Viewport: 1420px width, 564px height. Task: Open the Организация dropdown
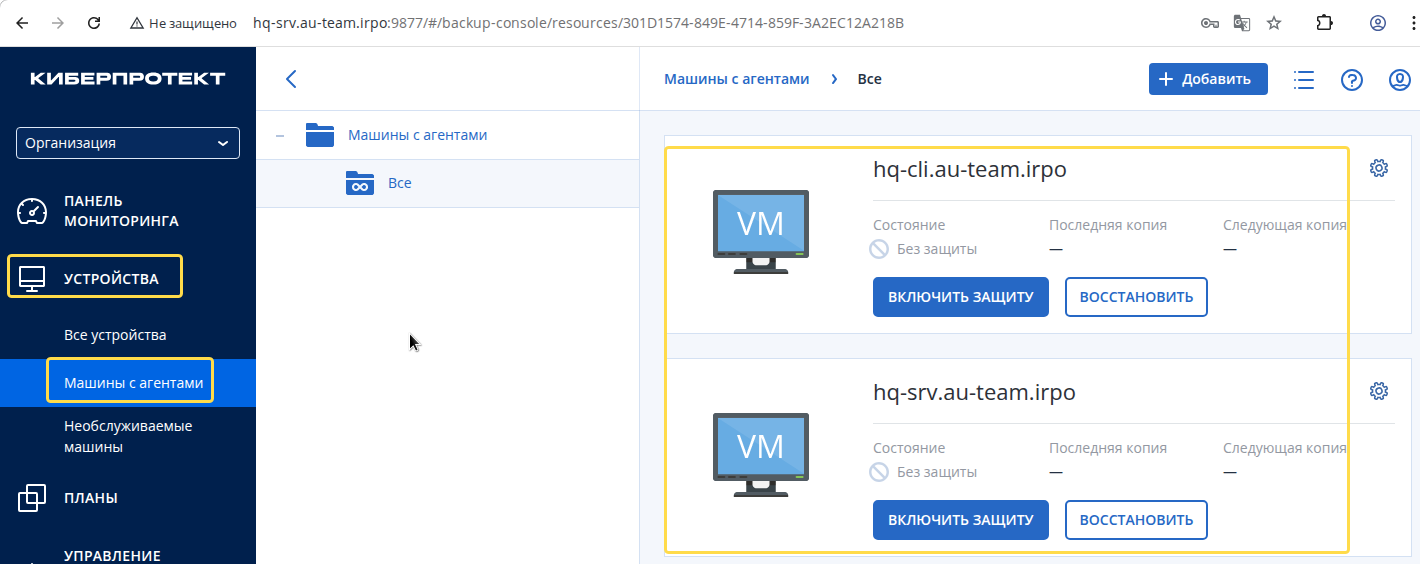128,143
